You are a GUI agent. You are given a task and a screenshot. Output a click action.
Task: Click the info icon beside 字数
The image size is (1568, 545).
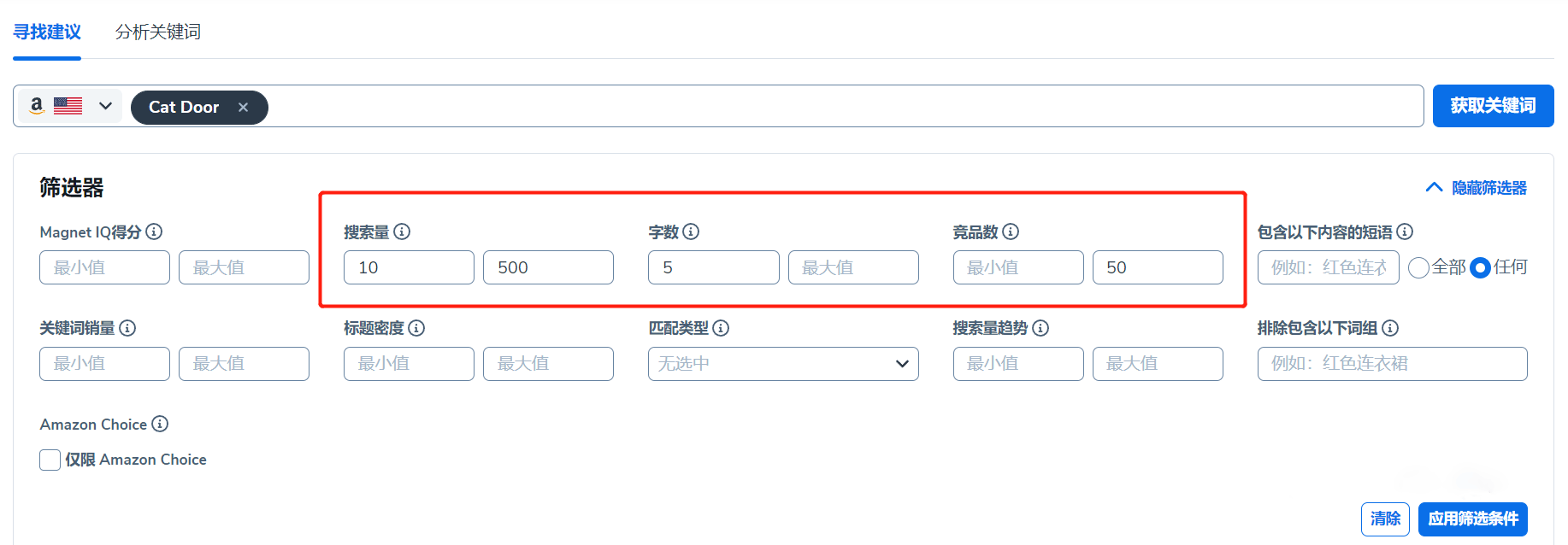point(692,231)
